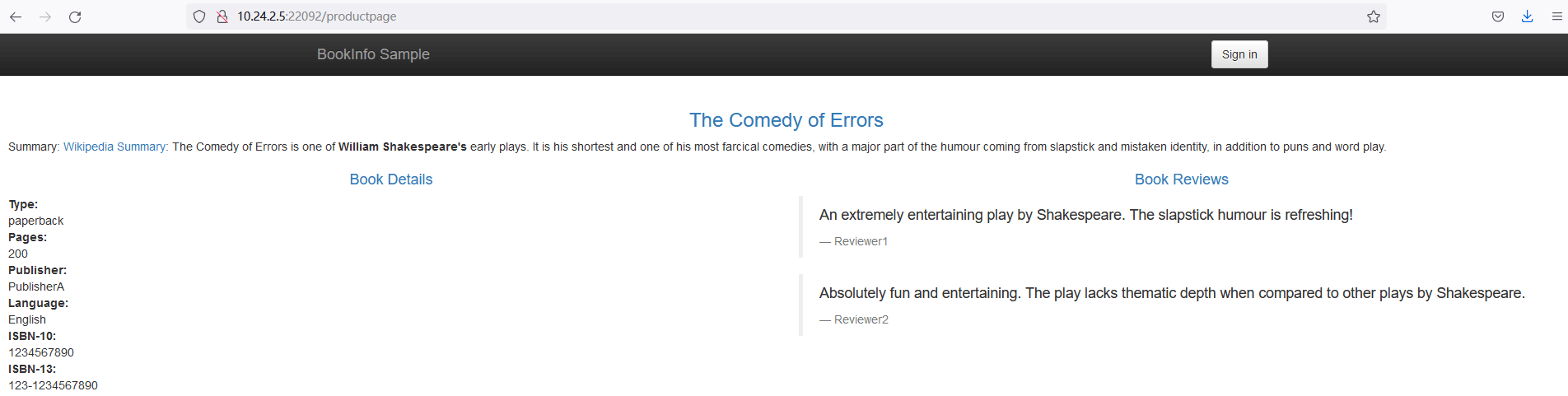Reload the page with the refresh icon
Viewport: 1568px width, 396px height.
point(75,16)
